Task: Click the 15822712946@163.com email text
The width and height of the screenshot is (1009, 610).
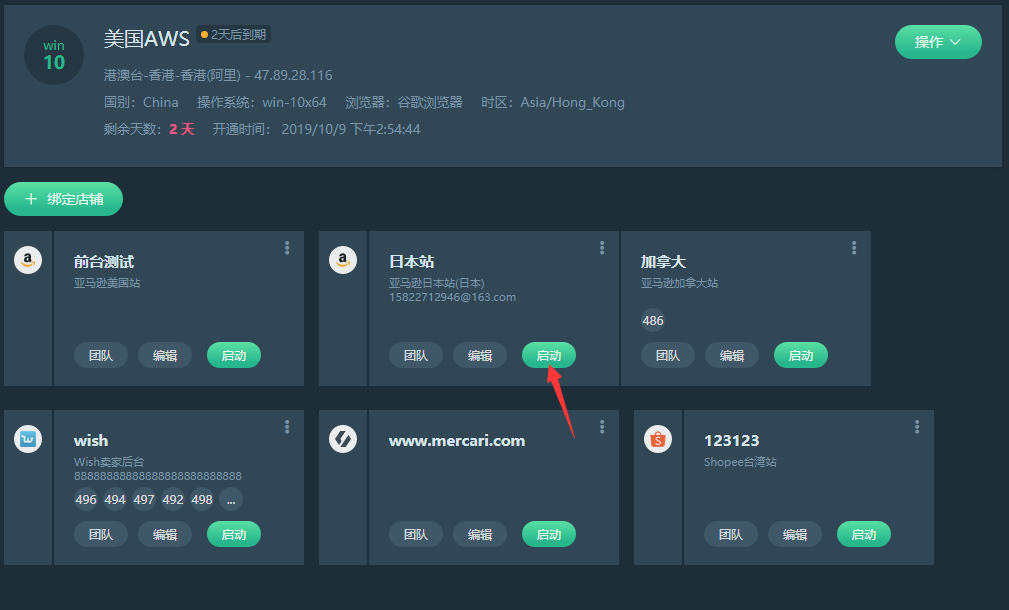Action: 452,297
